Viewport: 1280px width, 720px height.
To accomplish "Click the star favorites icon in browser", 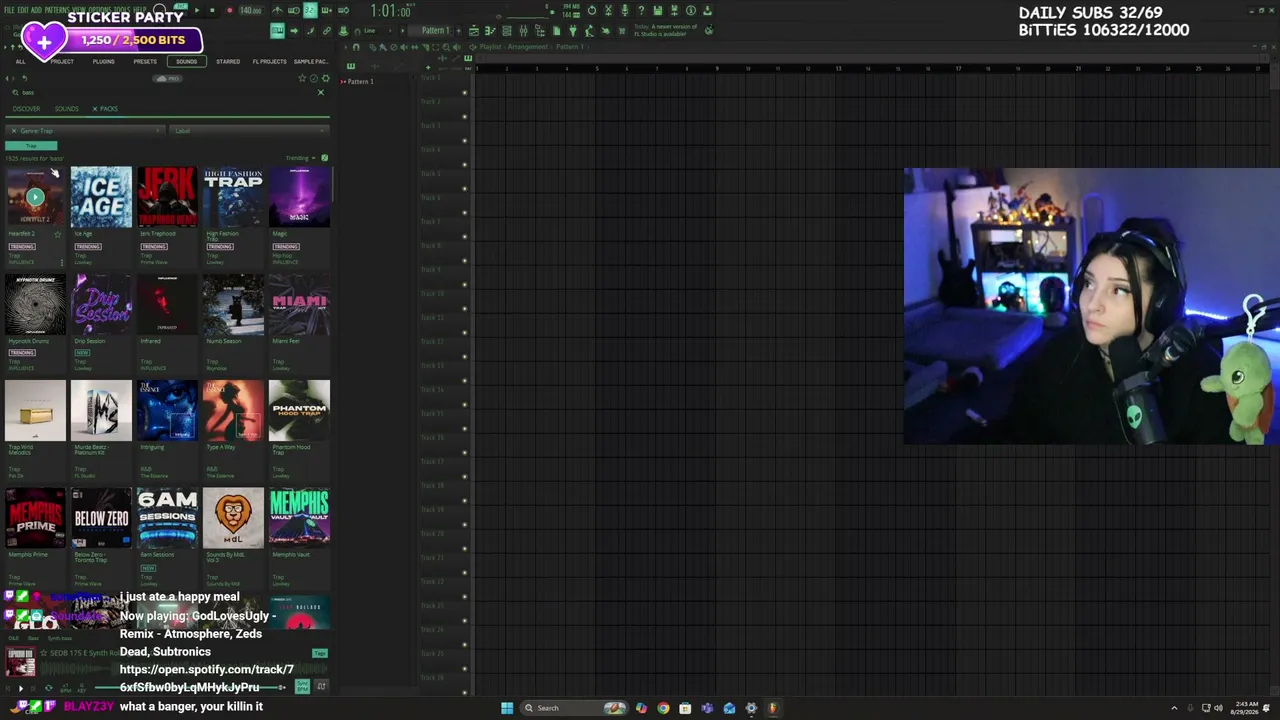I will (x=302, y=78).
